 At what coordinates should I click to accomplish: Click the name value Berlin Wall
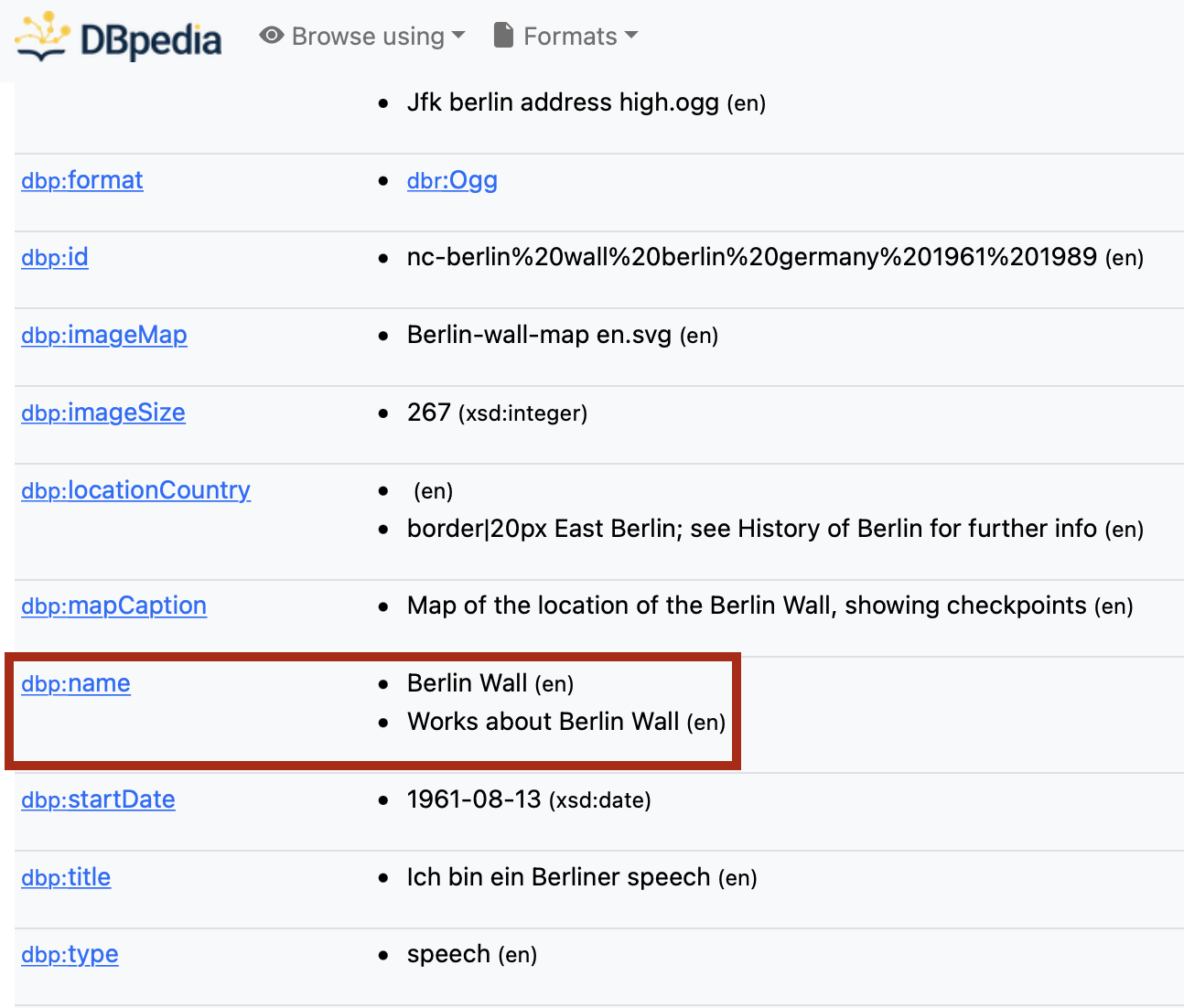467,683
